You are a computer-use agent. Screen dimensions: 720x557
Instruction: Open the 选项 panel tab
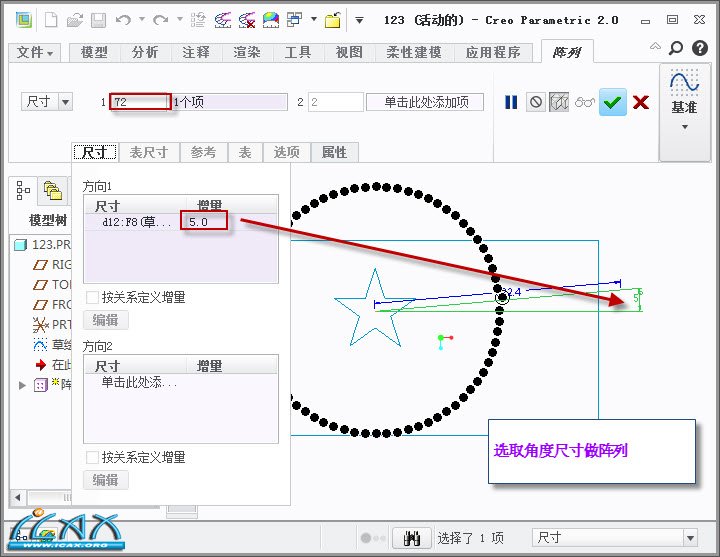click(287, 152)
